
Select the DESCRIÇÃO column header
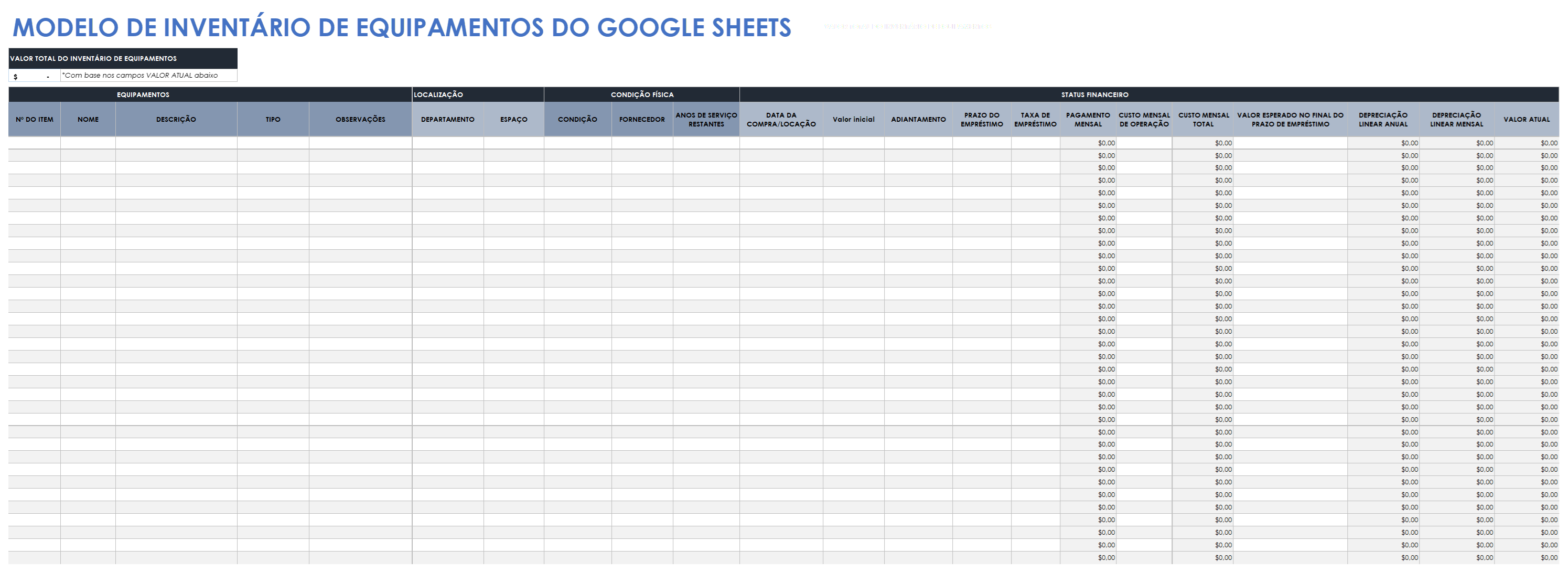coord(176,120)
